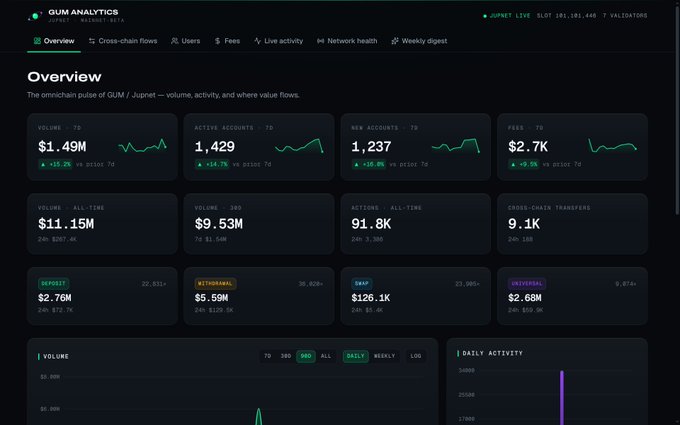680x425 pixels.
Task: Click the up arrow in the +14.7% badge
Action: point(199,164)
